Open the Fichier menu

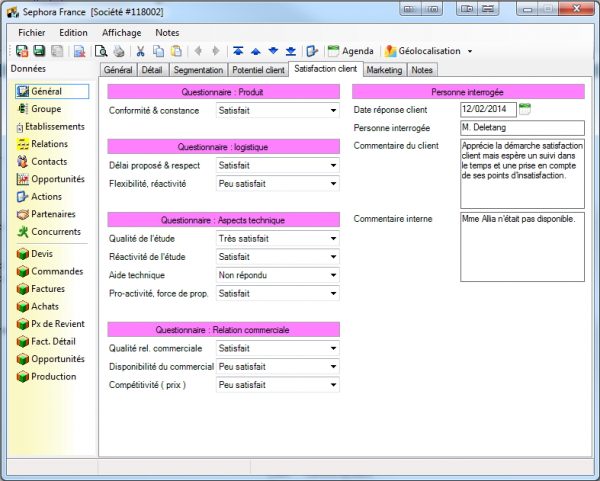coord(32,33)
